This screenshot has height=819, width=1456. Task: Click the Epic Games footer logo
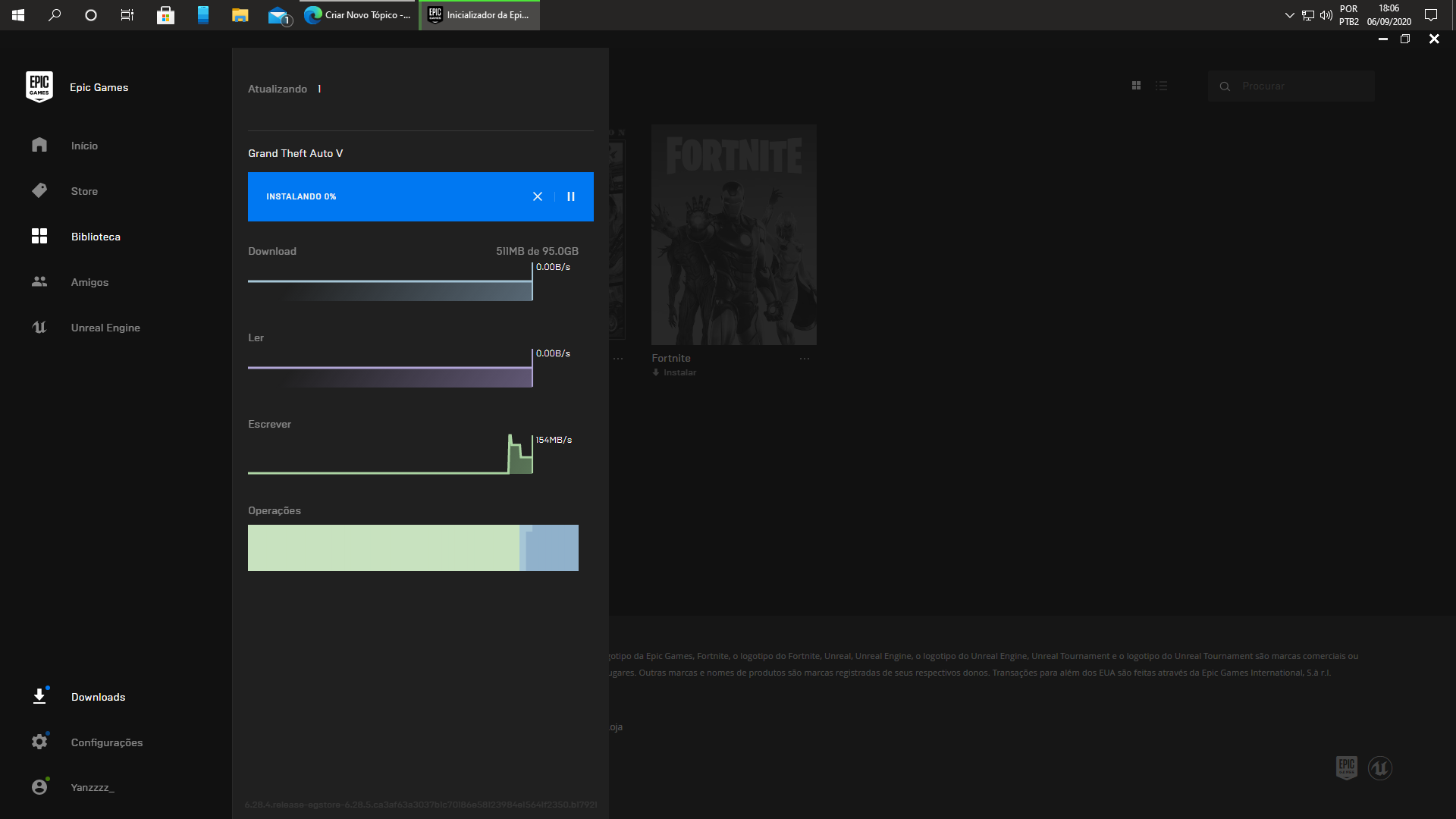coord(1347,767)
